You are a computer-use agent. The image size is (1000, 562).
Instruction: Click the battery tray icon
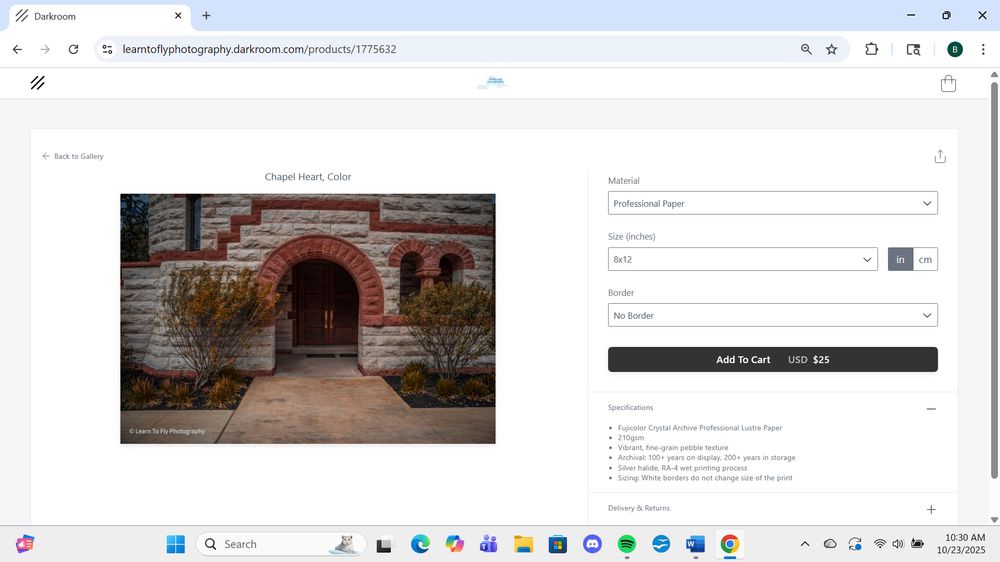(917, 544)
